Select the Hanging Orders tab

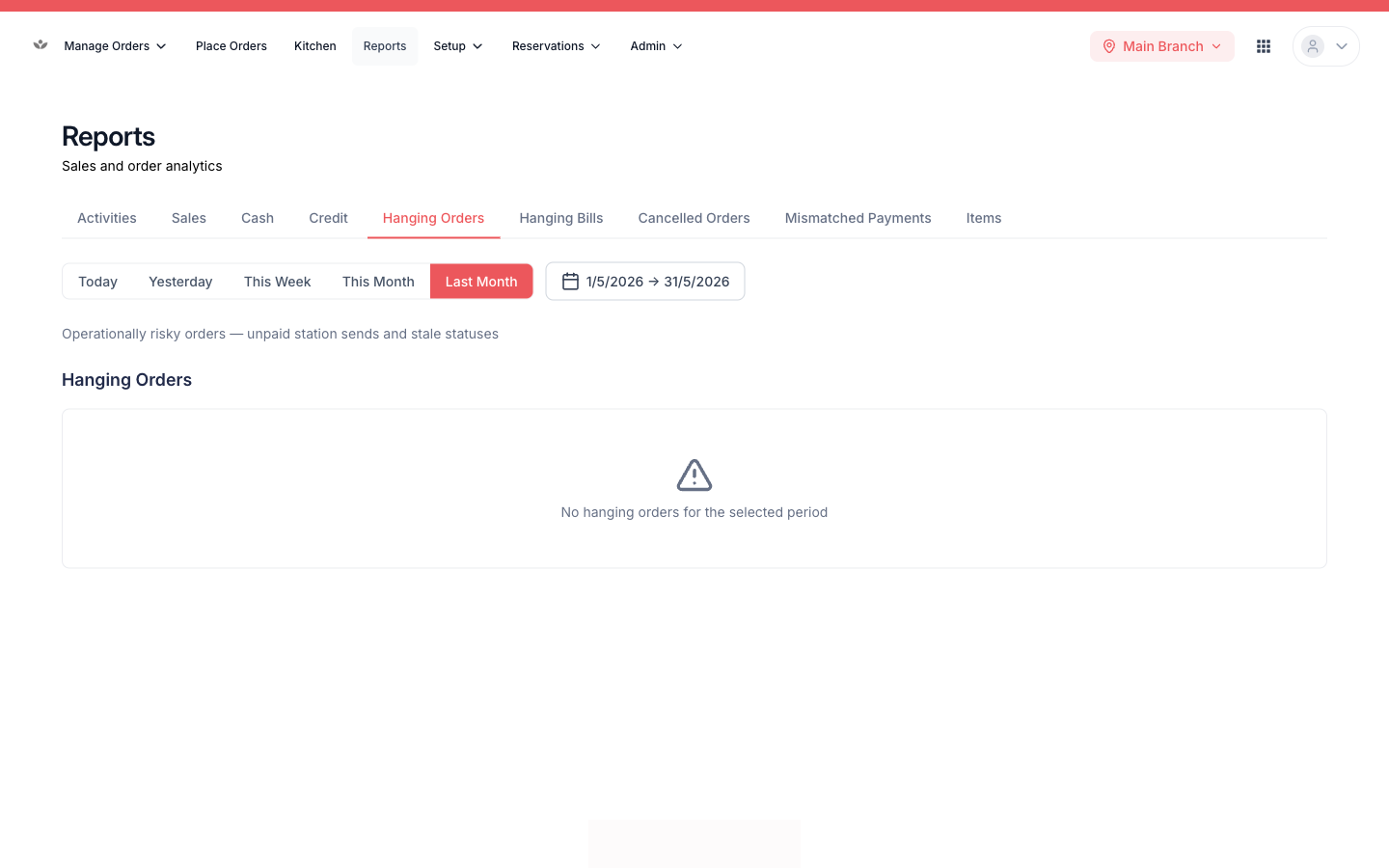pyautogui.click(x=433, y=218)
